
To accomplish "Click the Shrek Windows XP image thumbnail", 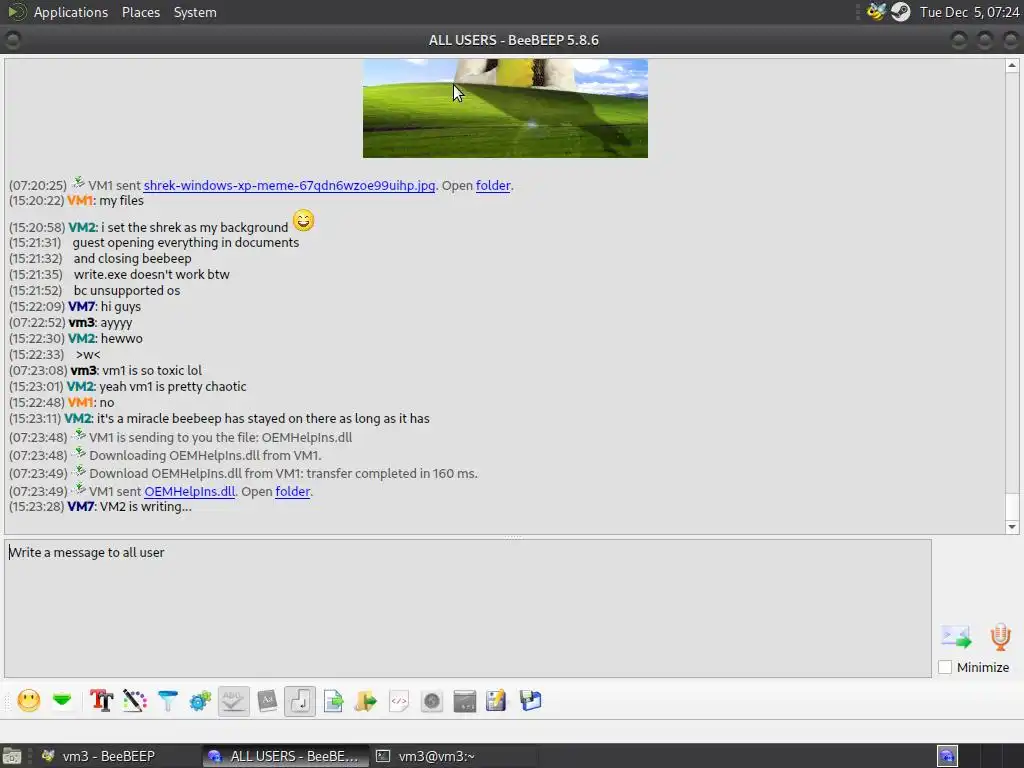I will pos(505,108).
